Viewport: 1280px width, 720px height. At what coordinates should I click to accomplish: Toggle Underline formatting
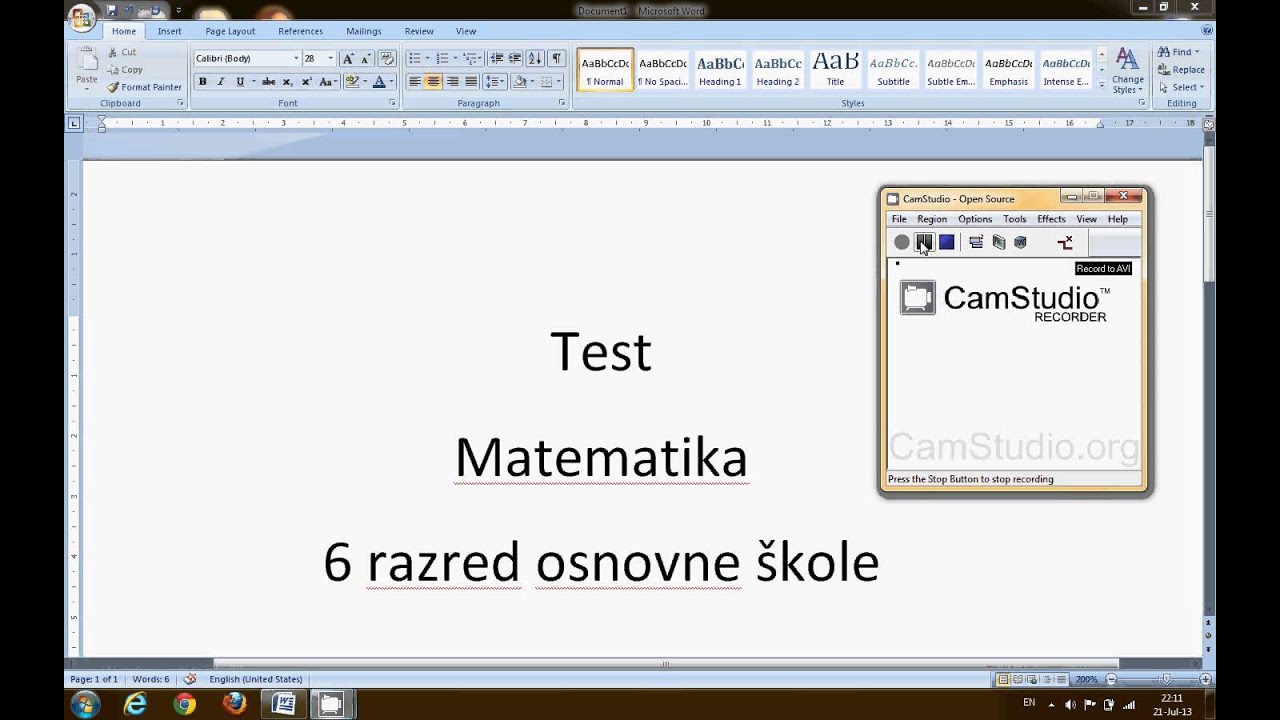click(x=239, y=82)
